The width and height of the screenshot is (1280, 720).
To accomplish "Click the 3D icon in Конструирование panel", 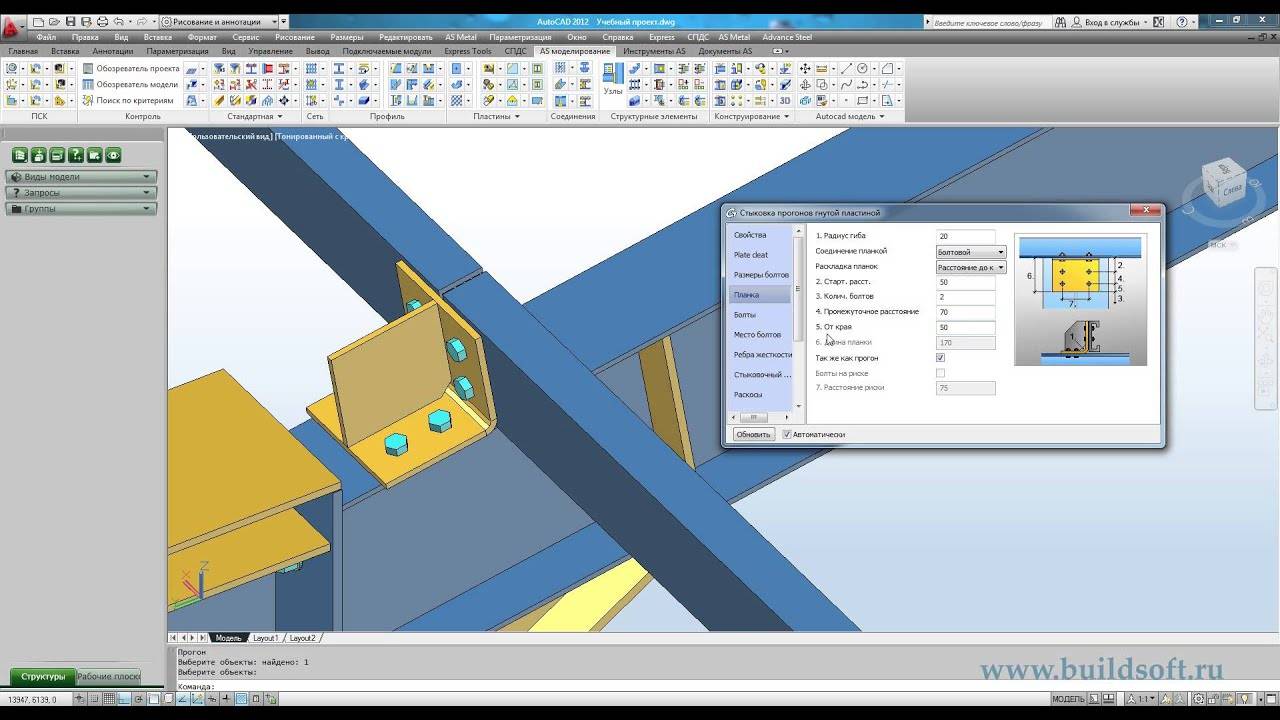I will coord(785,101).
